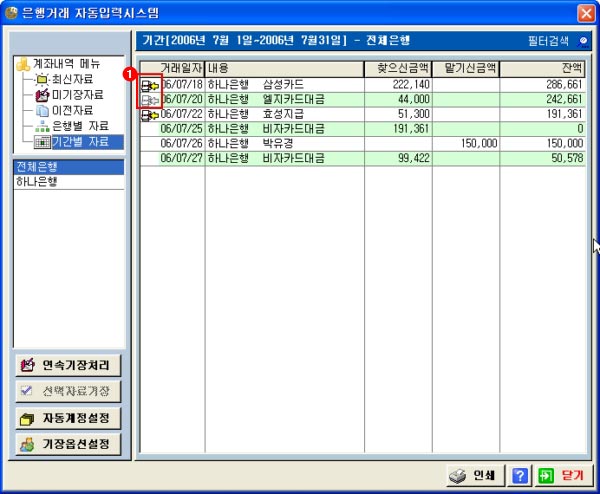Click withdrawal amount 191,361
This screenshot has width=600, height=494.
coord(411,129)
